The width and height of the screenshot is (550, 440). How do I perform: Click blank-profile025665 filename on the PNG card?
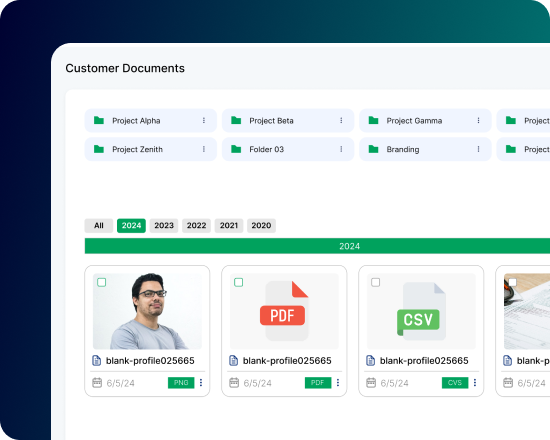pyautogui.click(x=150, y=361)
